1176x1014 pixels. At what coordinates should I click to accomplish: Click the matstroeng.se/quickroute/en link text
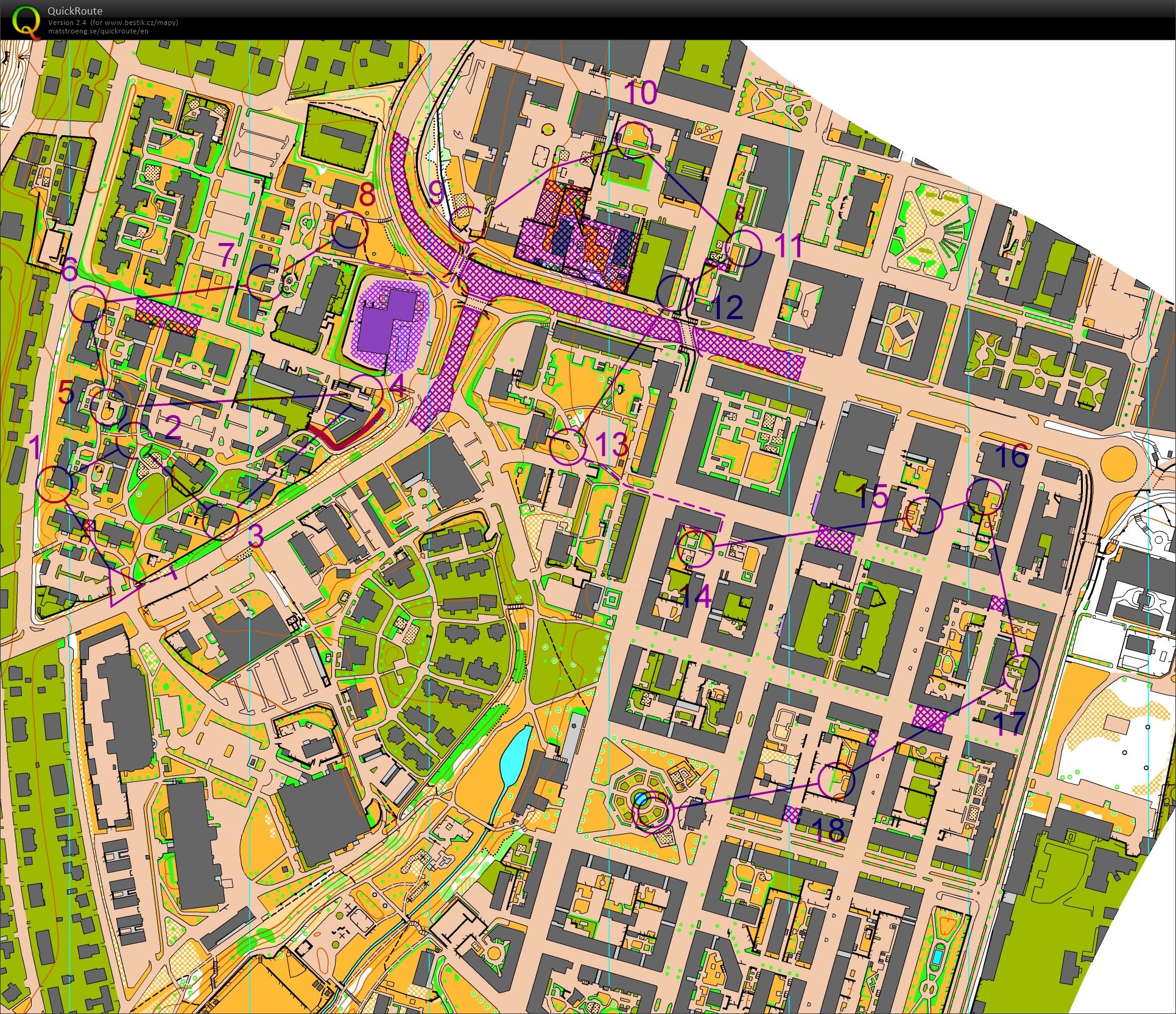point(98,31)
